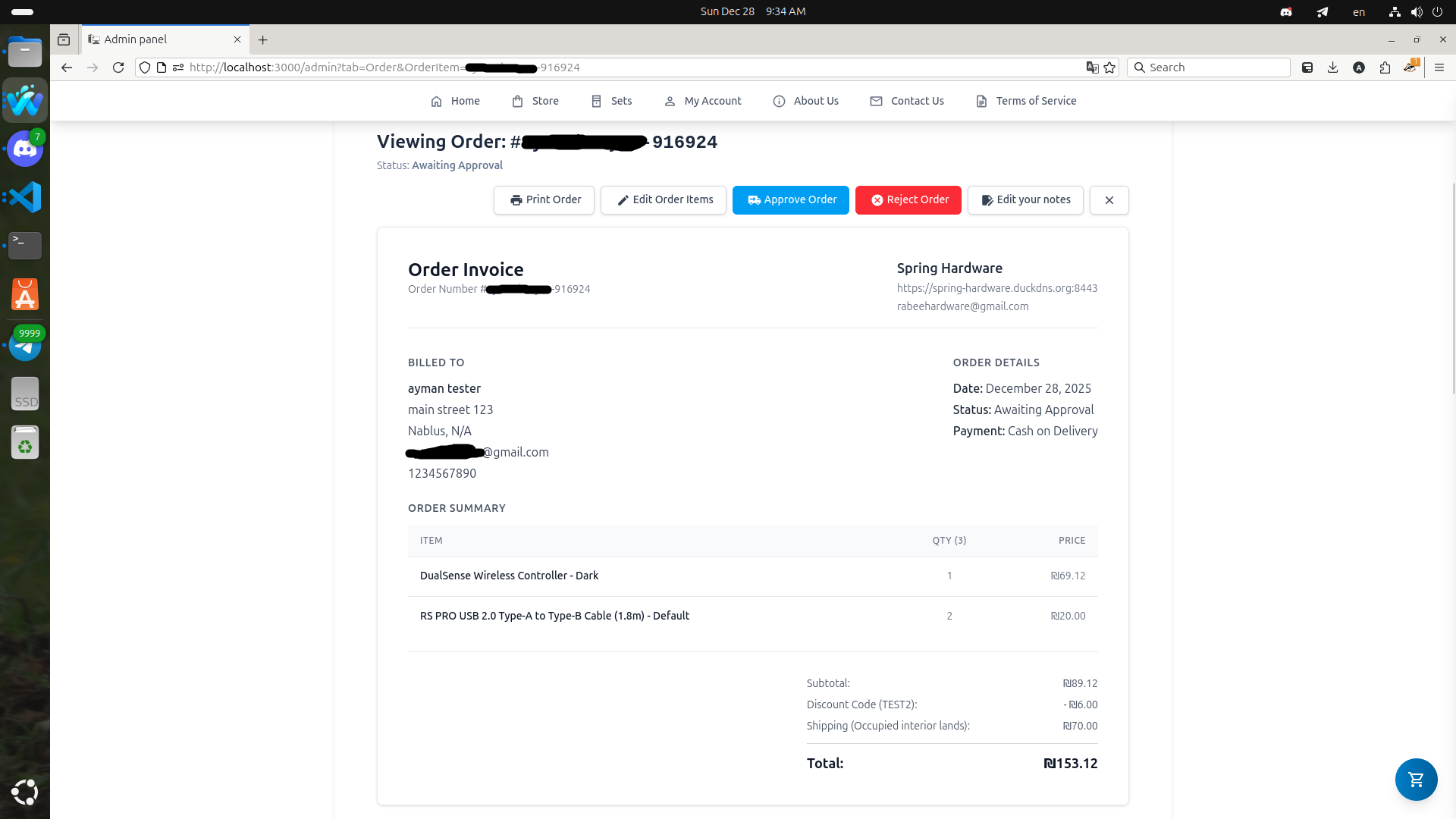
Task: Toggle the bookmark star in the address bar
Action: pyautogui.click(x=1110, y=67)
